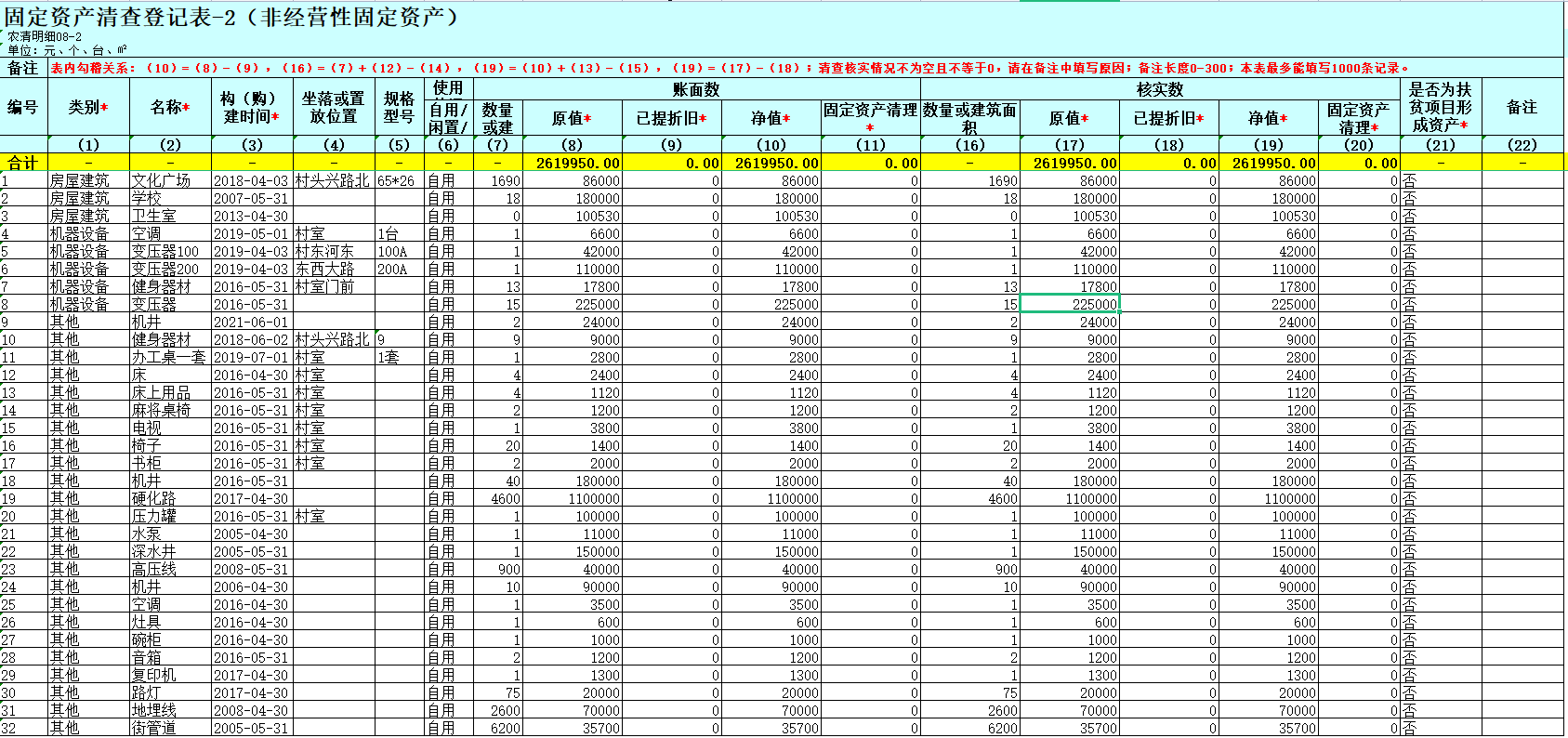Click the 地埋线 name cell
The width and height of the screenshot is (1568, 738).
(170, 710)
